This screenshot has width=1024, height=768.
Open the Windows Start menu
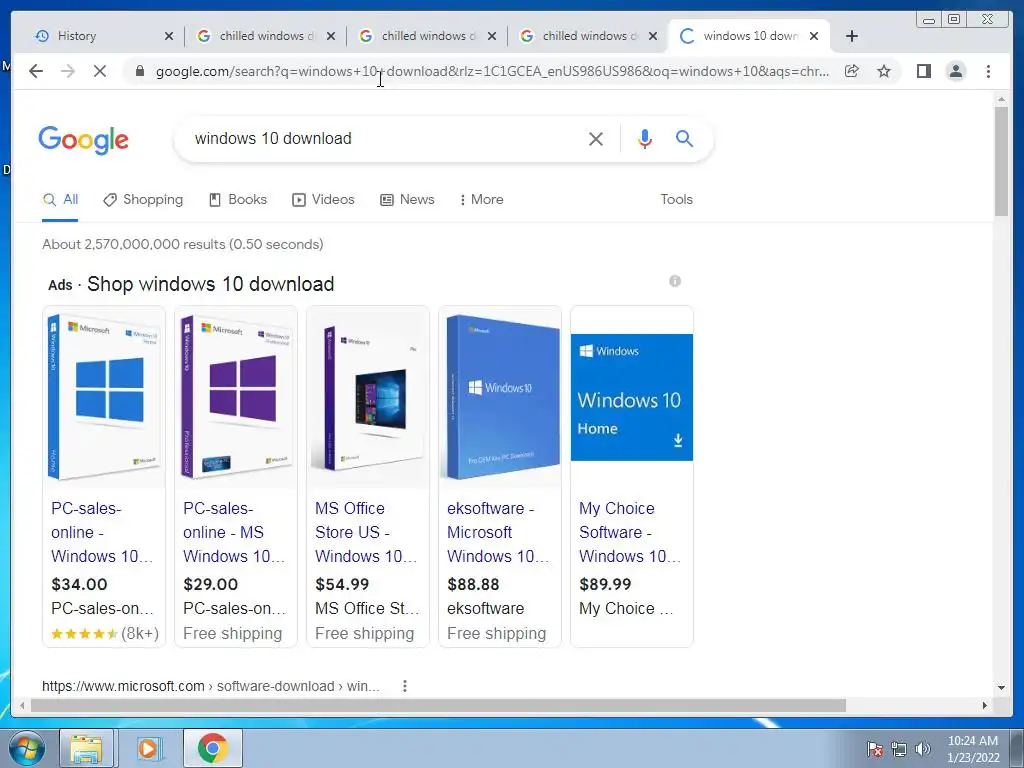coord(26,748)
